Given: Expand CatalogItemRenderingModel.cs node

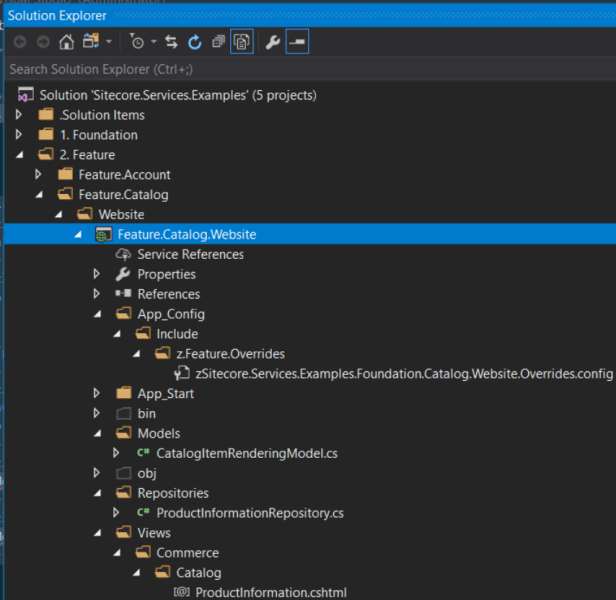Looking at the screenshot, I should 116,453.
